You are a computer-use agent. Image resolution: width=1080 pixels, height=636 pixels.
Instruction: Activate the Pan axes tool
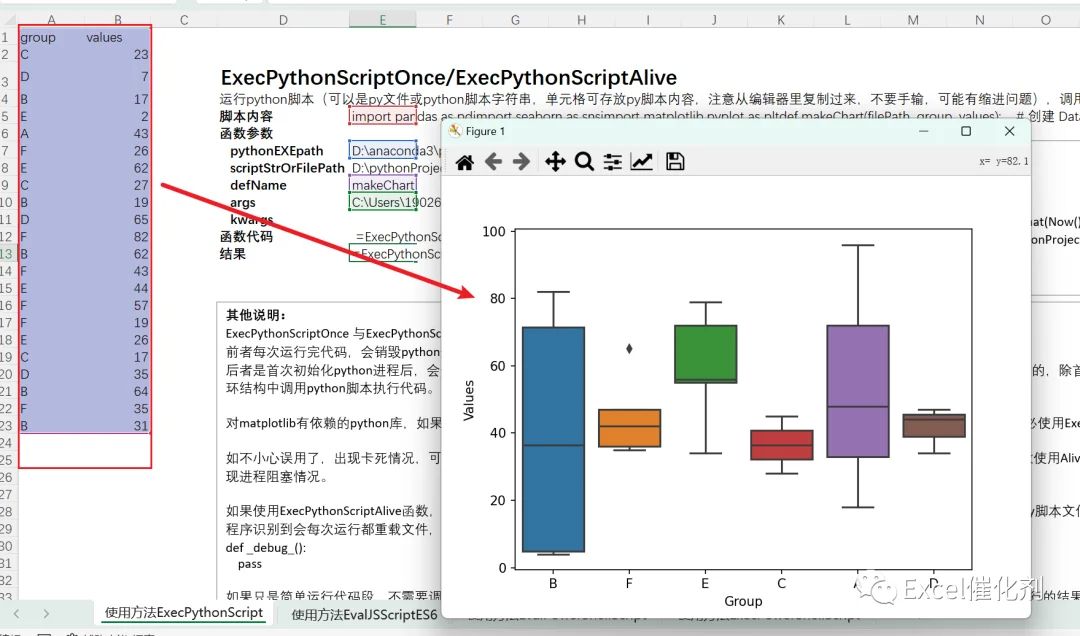[555, 162]
